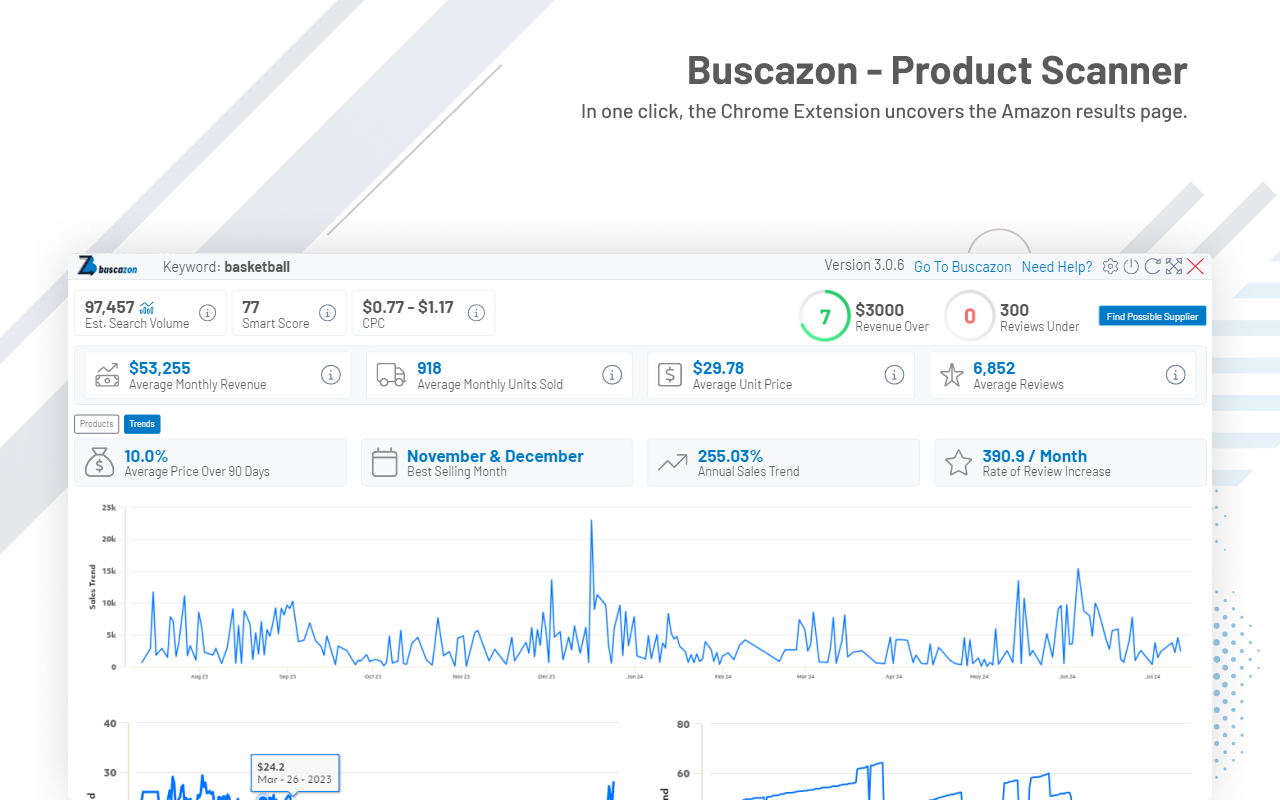Click the 390.9 / Month review rate

1035,456
